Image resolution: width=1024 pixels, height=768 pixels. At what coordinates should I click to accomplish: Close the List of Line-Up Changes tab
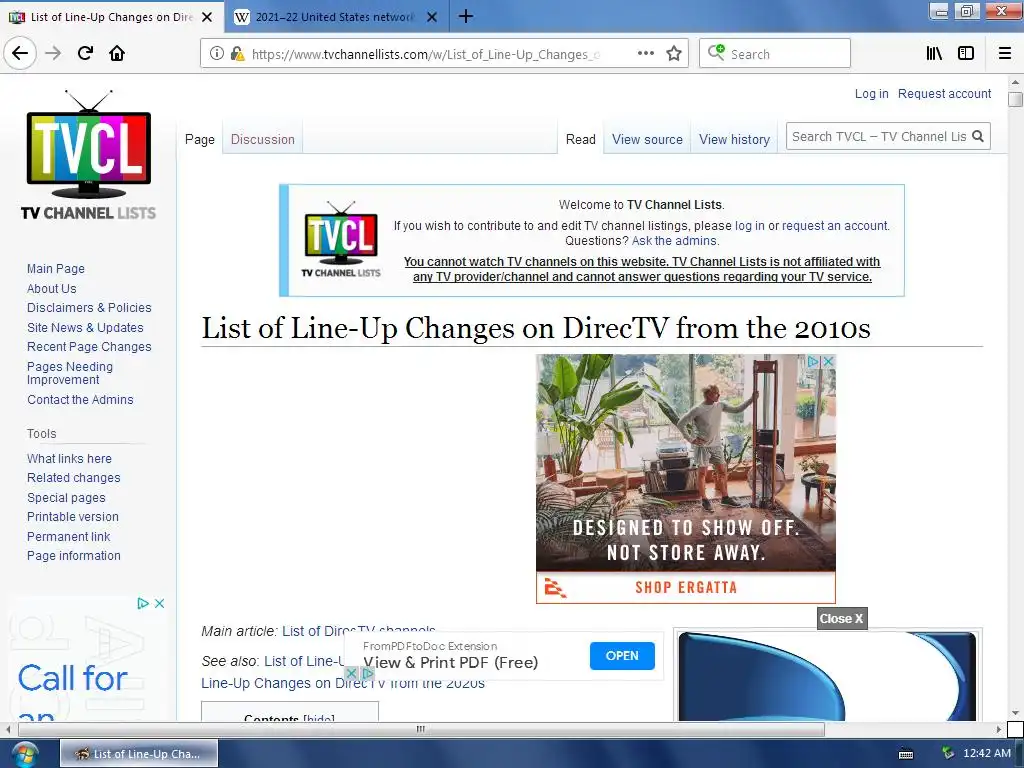pyautogui.click(x=207, y=17)
